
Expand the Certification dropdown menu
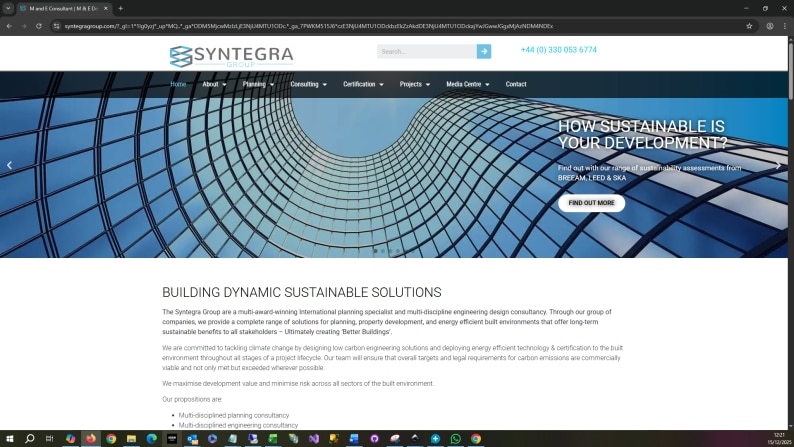pyautogui.click(x=363, y=85)
